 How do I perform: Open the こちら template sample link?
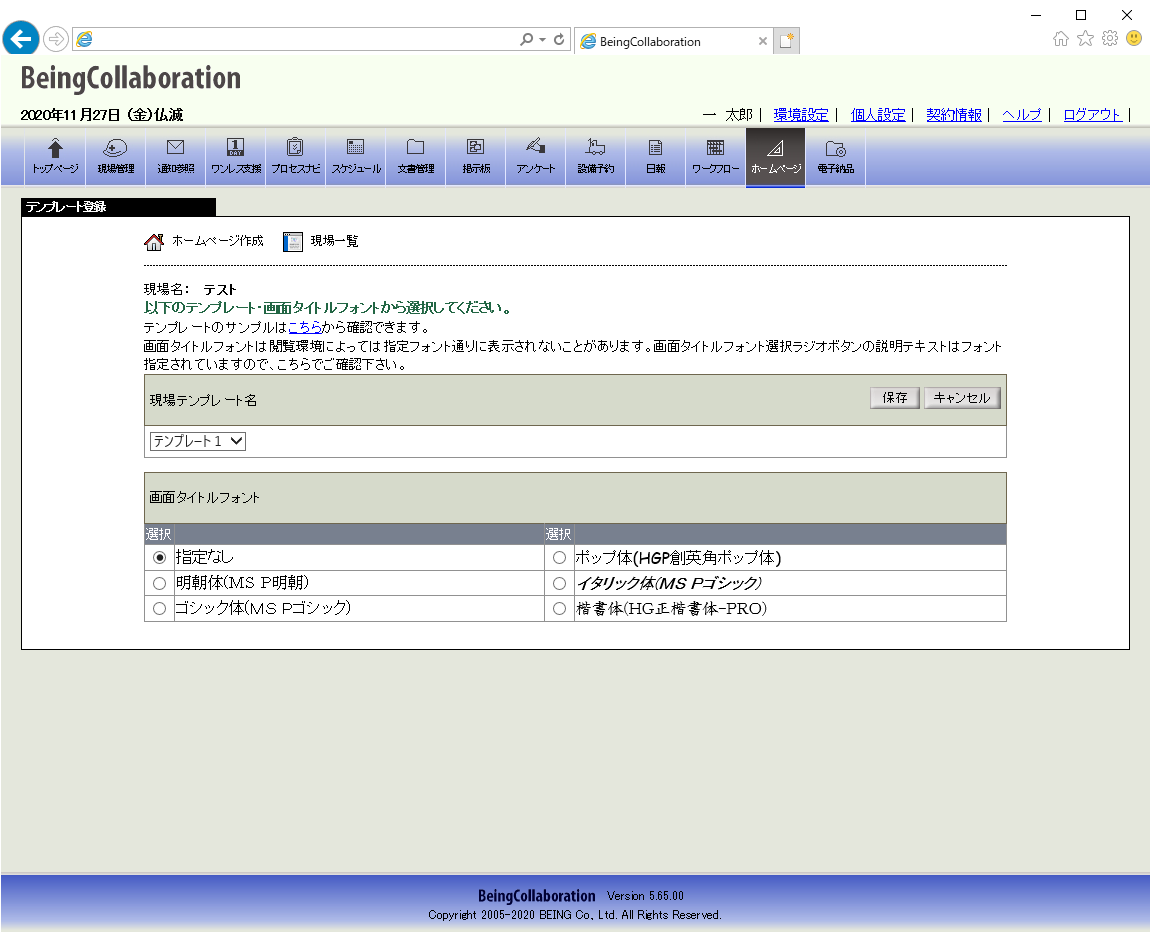click(x=305, y=327)
